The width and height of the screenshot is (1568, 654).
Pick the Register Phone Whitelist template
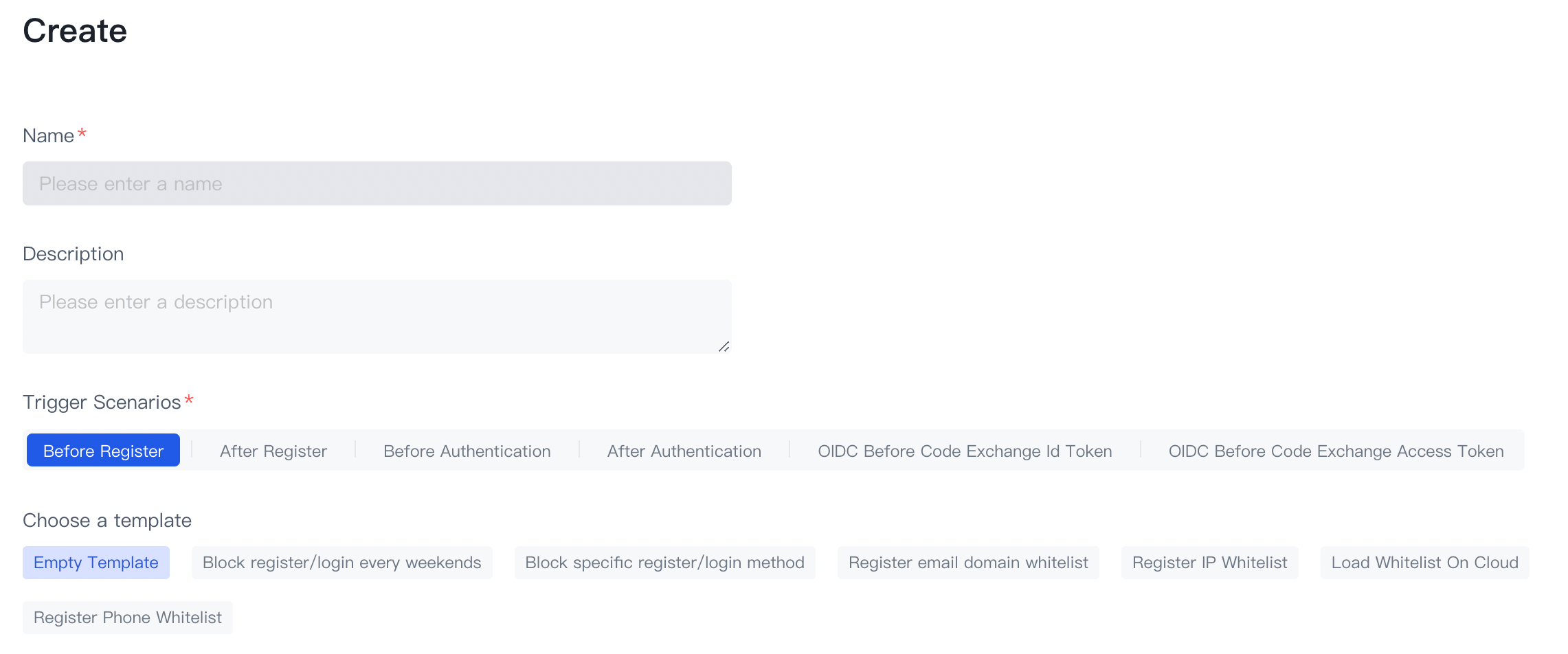point(127,618)
